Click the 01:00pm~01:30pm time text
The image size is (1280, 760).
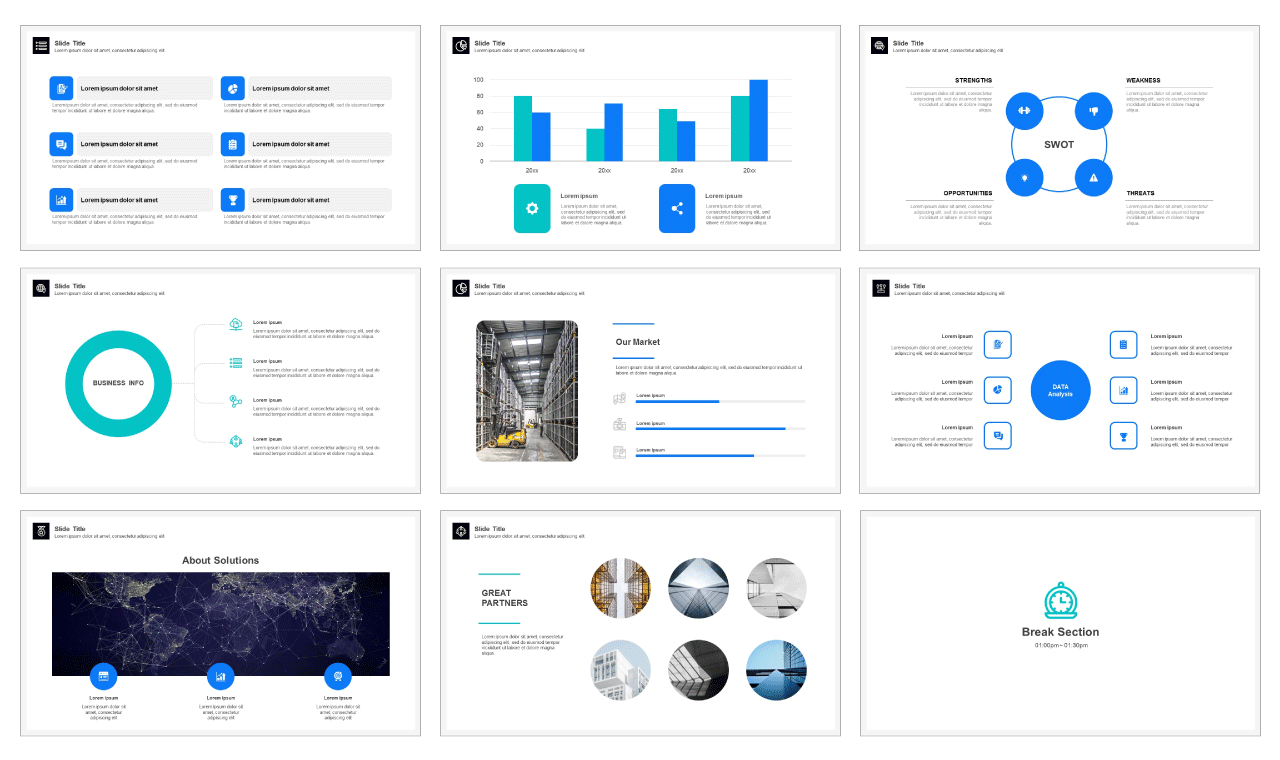(1061, 646)
